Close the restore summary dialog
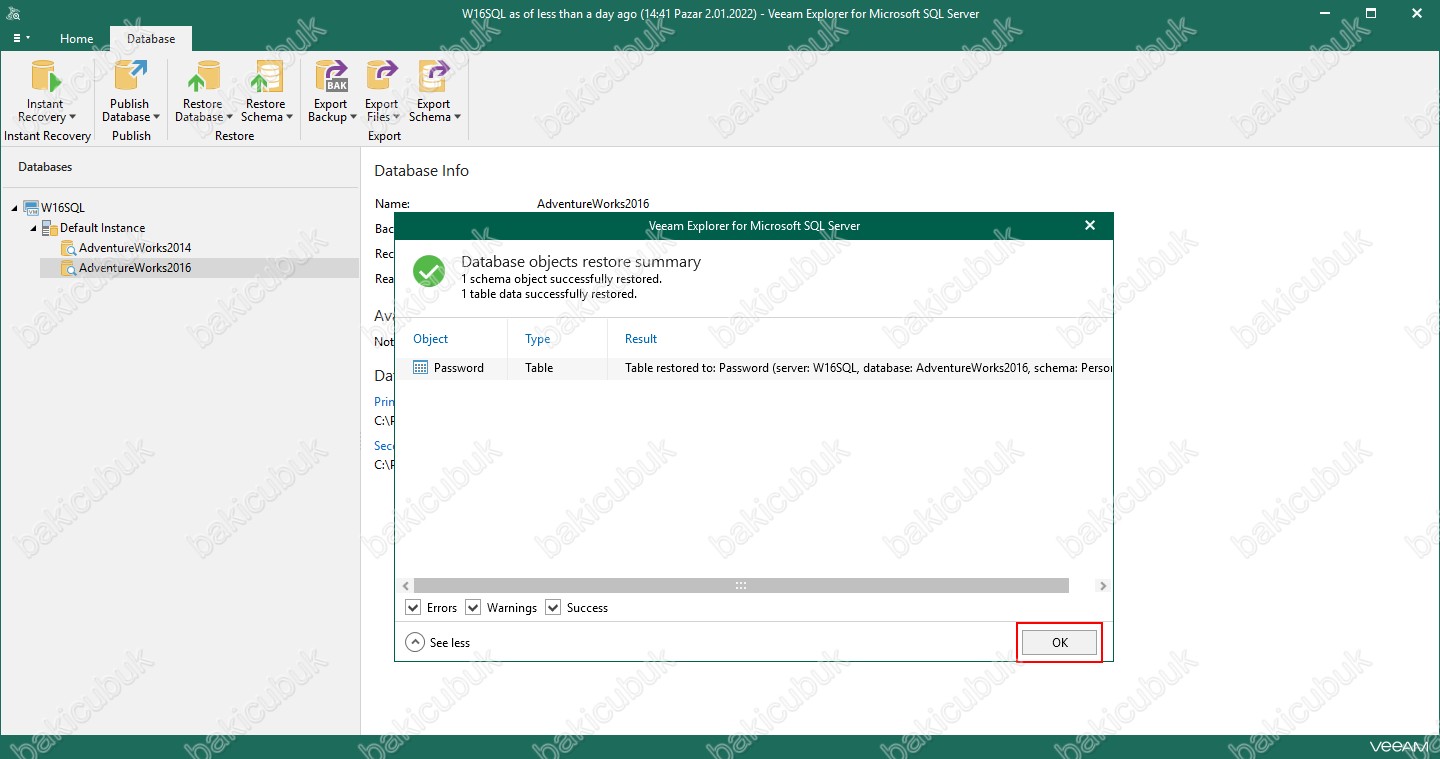 [x=1090, y=226]
